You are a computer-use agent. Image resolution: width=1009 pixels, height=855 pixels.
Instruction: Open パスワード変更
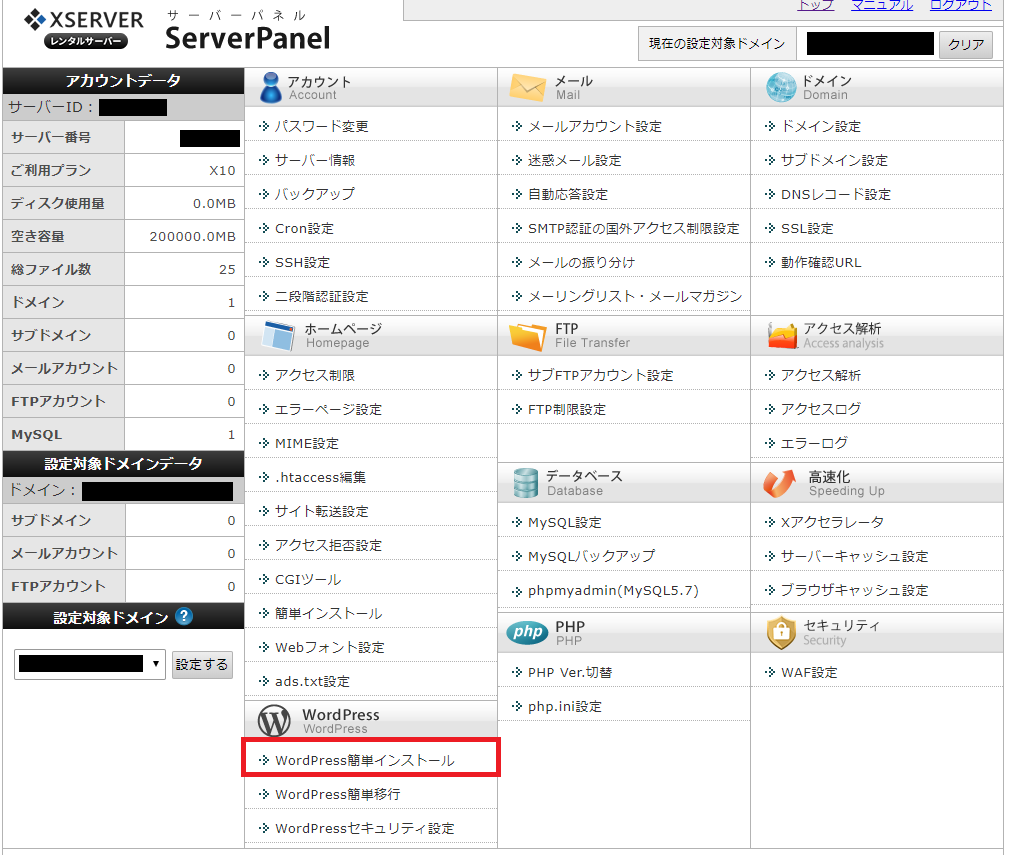[322, 126]
